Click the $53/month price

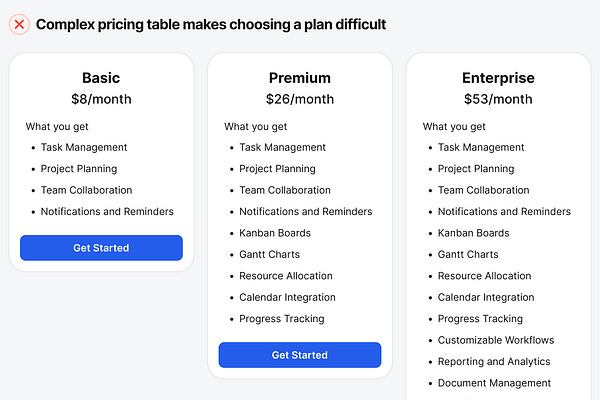click(x=498, y=99)
